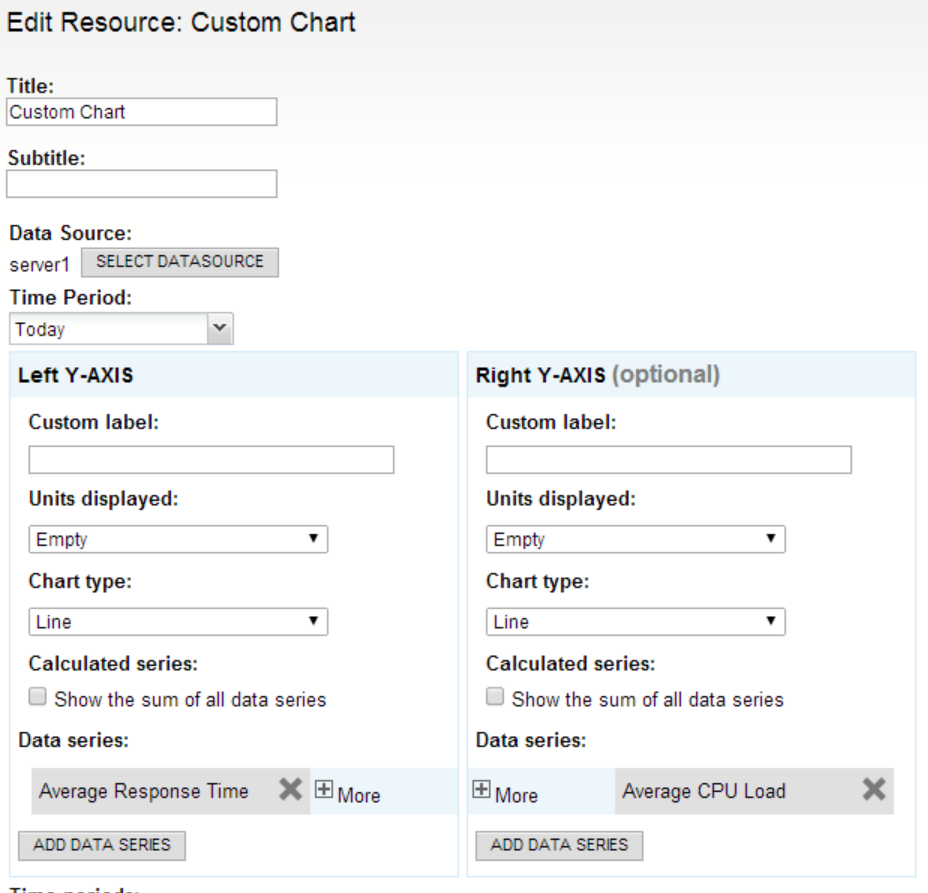
Task: Open Right Y-axis Chart type dropdown
Action: [635, 622]
